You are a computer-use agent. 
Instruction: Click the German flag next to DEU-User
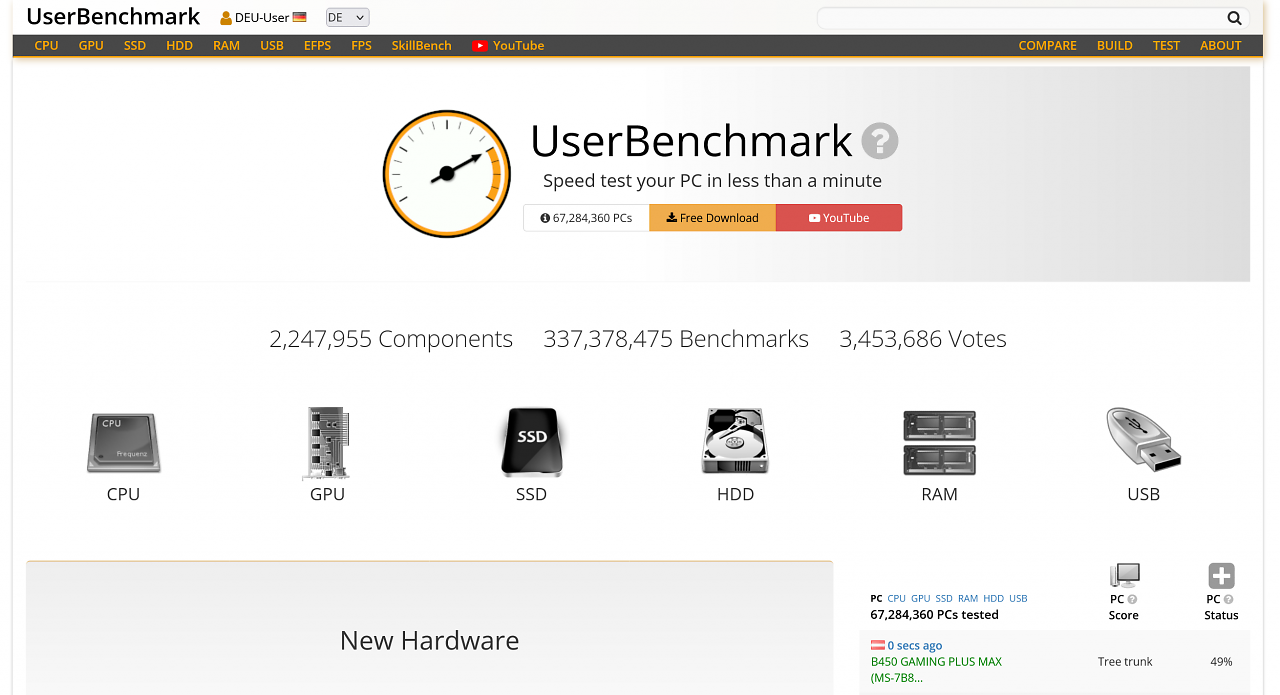point(299,17)
